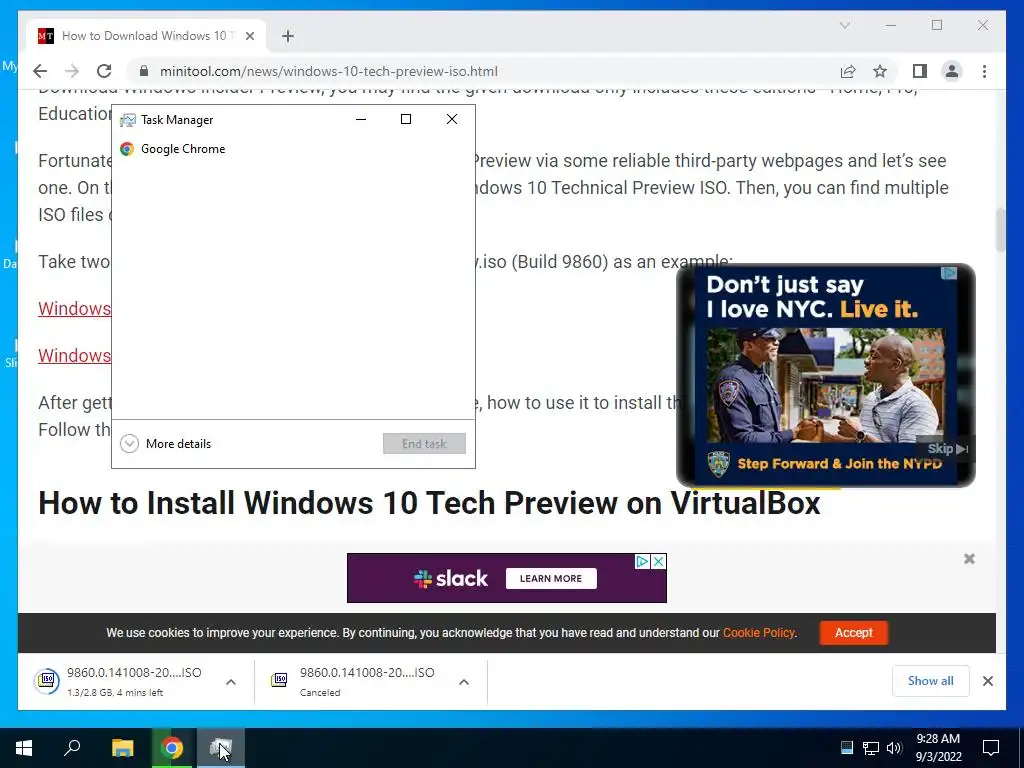
Task: Click the How to Install Windows 10 heading
Action: pyautogui.click(x=429, y=504)
